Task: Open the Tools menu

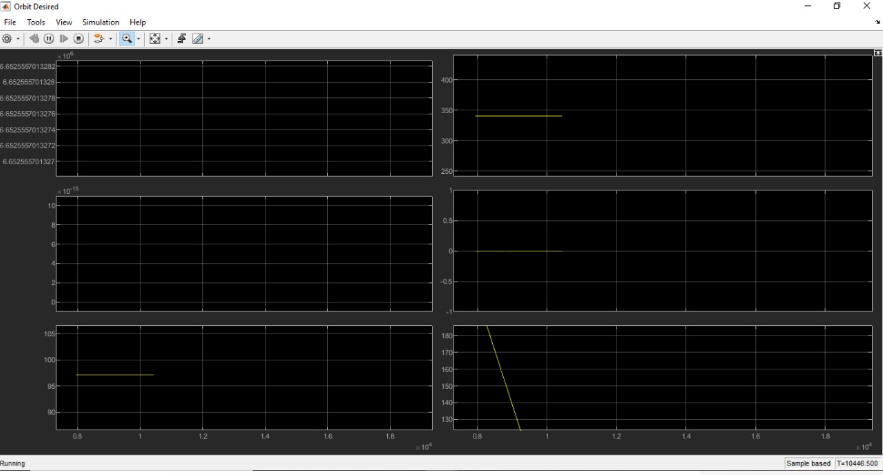Action: click(x=35, y=22)
